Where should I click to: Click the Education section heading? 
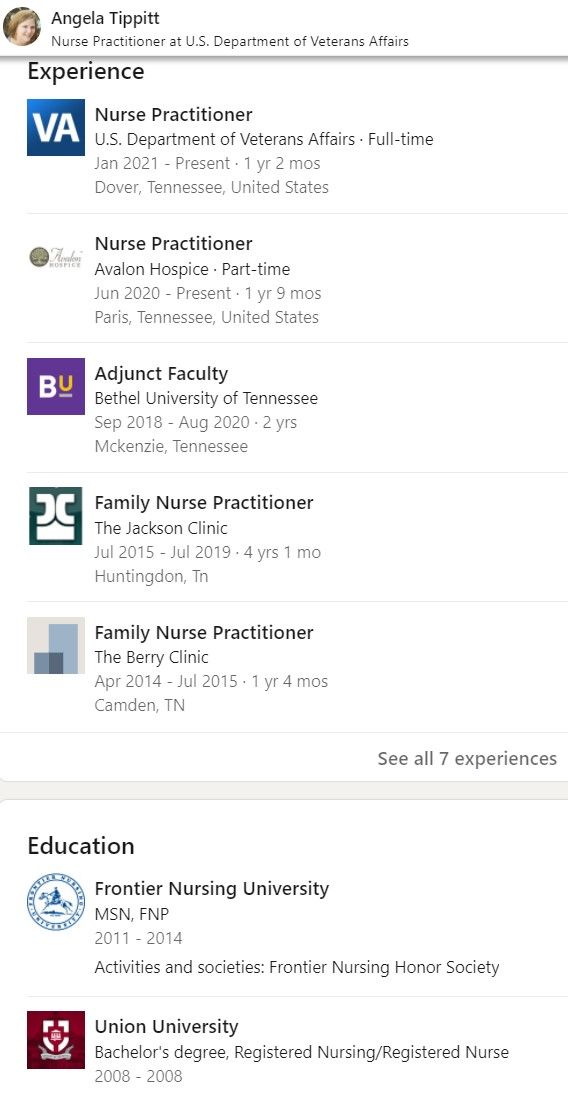81,846
